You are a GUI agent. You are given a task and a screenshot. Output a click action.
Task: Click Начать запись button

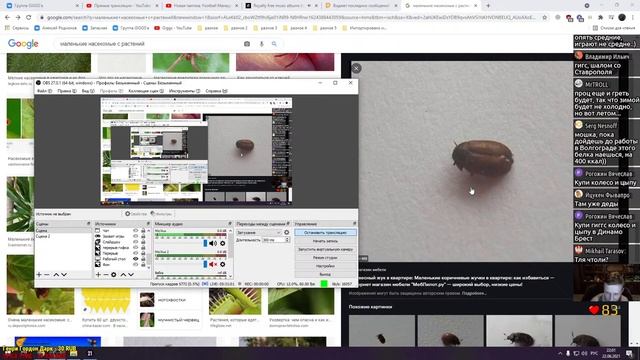click(325, 241)
